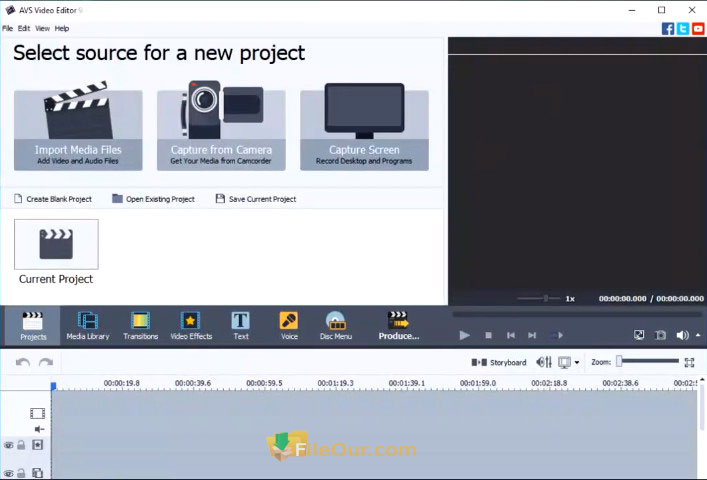Go to the previous frame
Image resolution: width=707 pixels, height=480 pixels.
511,335
